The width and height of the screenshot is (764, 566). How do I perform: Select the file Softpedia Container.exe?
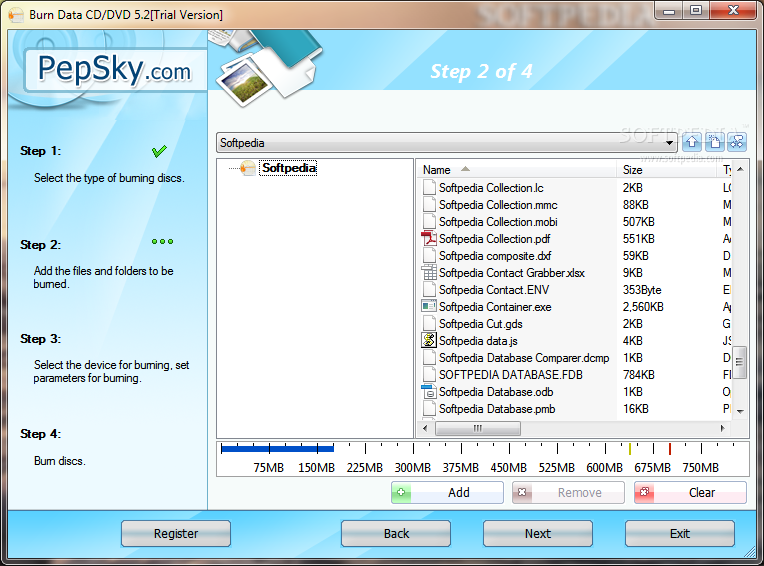tap(495, 307)
